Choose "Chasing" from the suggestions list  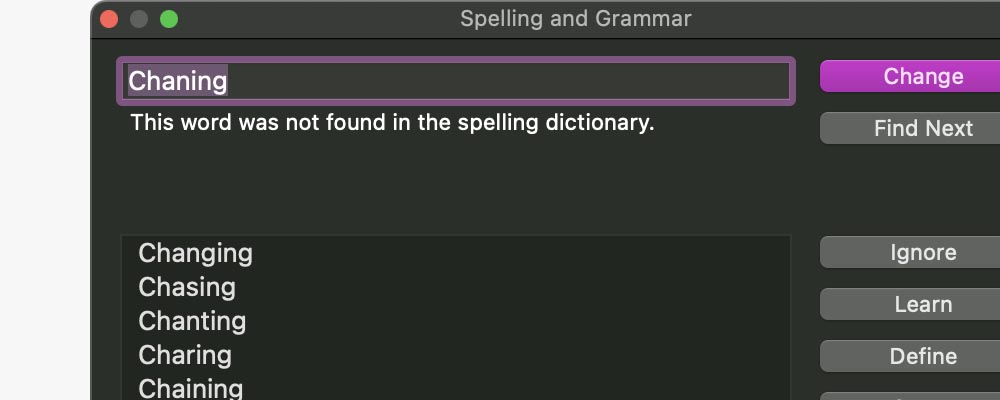click(x=187, y=288)
